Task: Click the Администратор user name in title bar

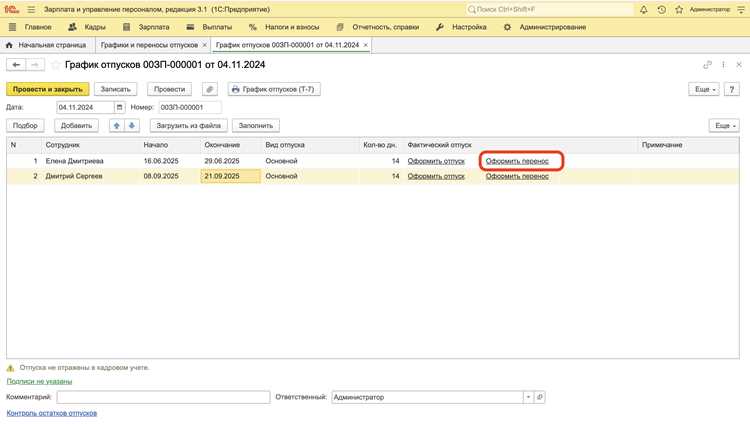Action: point(710,10)
